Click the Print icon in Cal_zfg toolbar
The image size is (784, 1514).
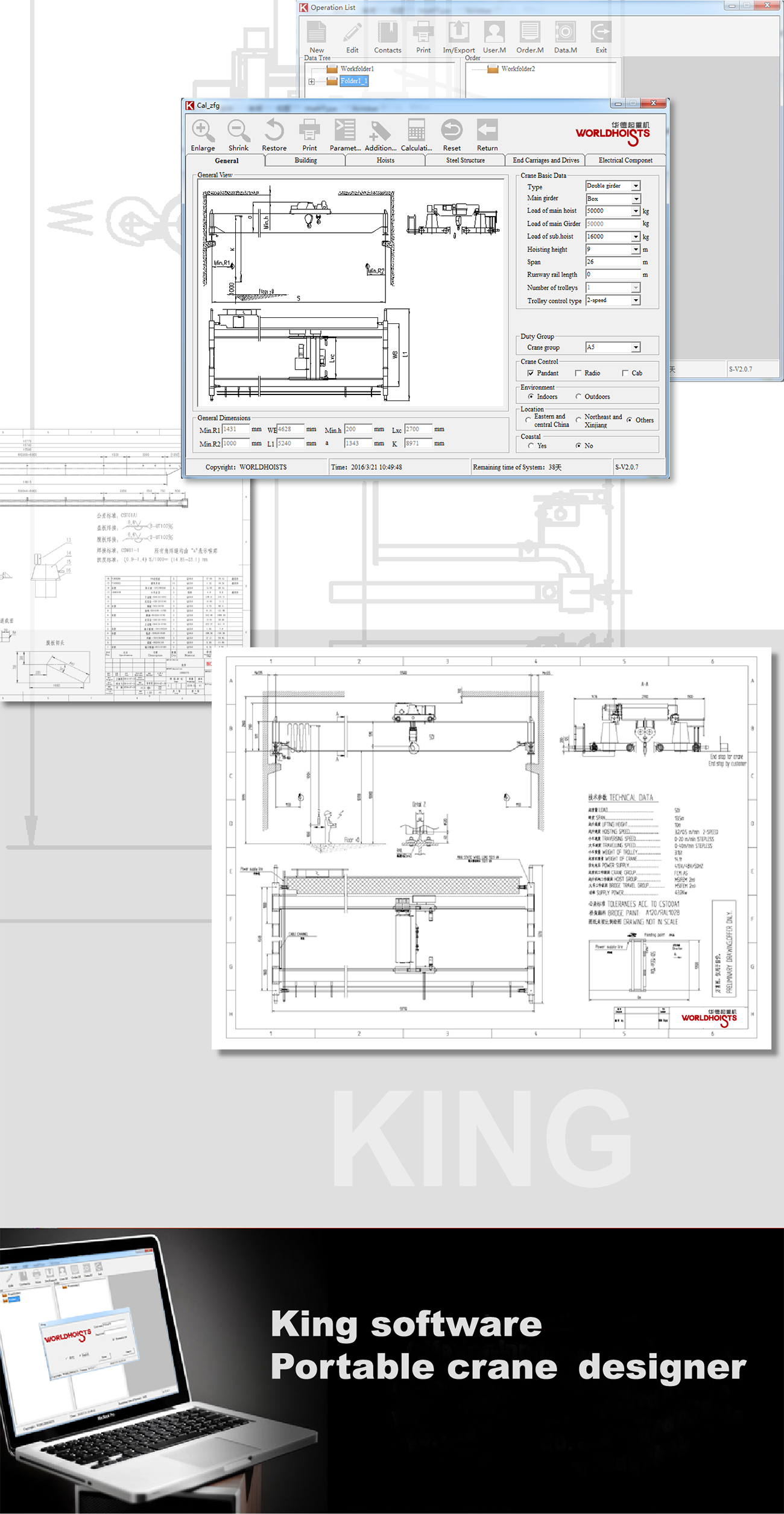pos(309,130)
